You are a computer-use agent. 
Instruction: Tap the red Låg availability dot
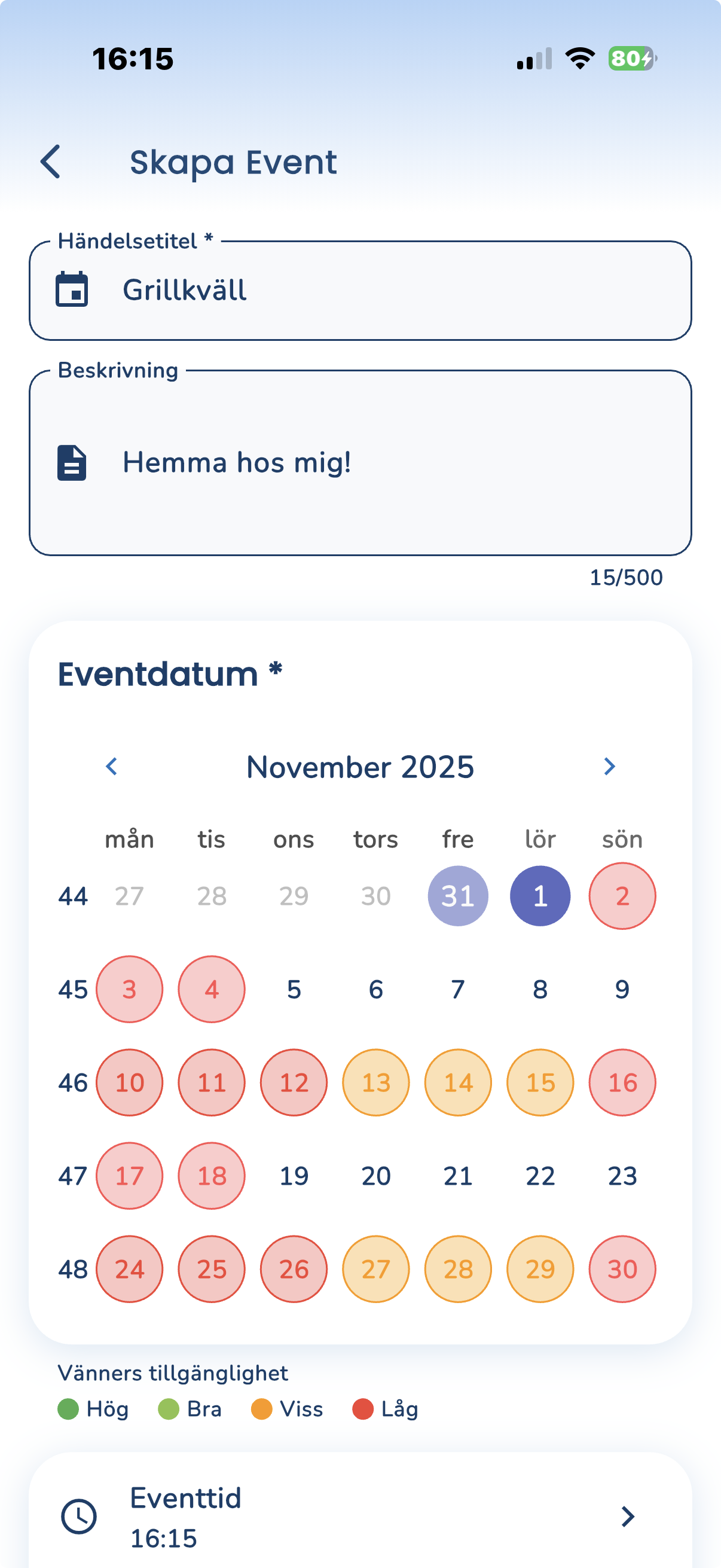[363, 1409]
